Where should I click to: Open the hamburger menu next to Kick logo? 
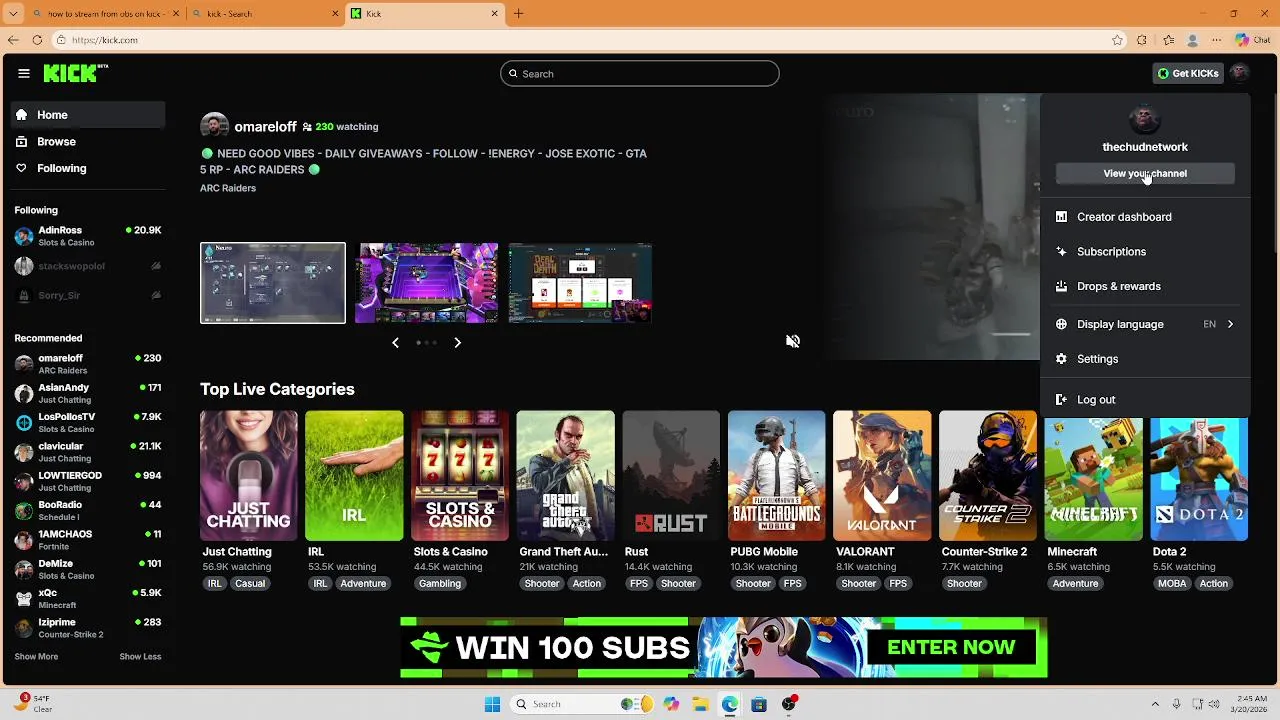pos(24,73)
